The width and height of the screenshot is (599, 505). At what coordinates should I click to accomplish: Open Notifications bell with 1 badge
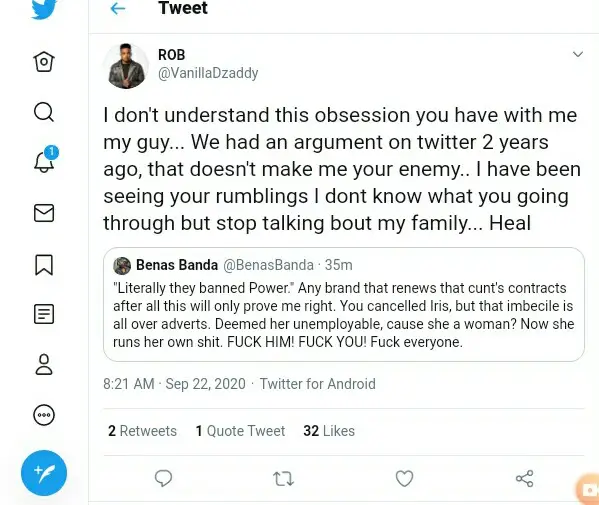[45, 160]
